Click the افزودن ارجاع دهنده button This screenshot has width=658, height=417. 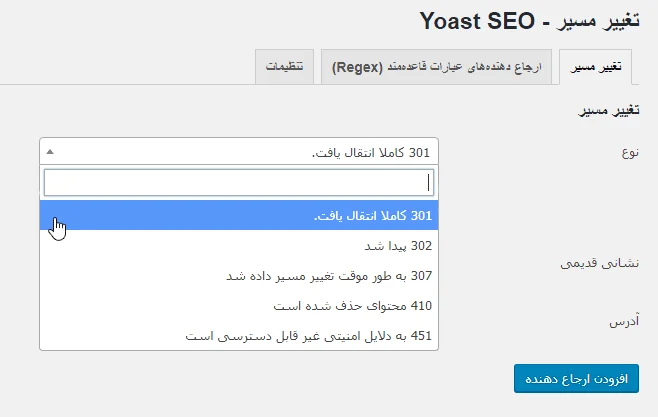point(576,378)
